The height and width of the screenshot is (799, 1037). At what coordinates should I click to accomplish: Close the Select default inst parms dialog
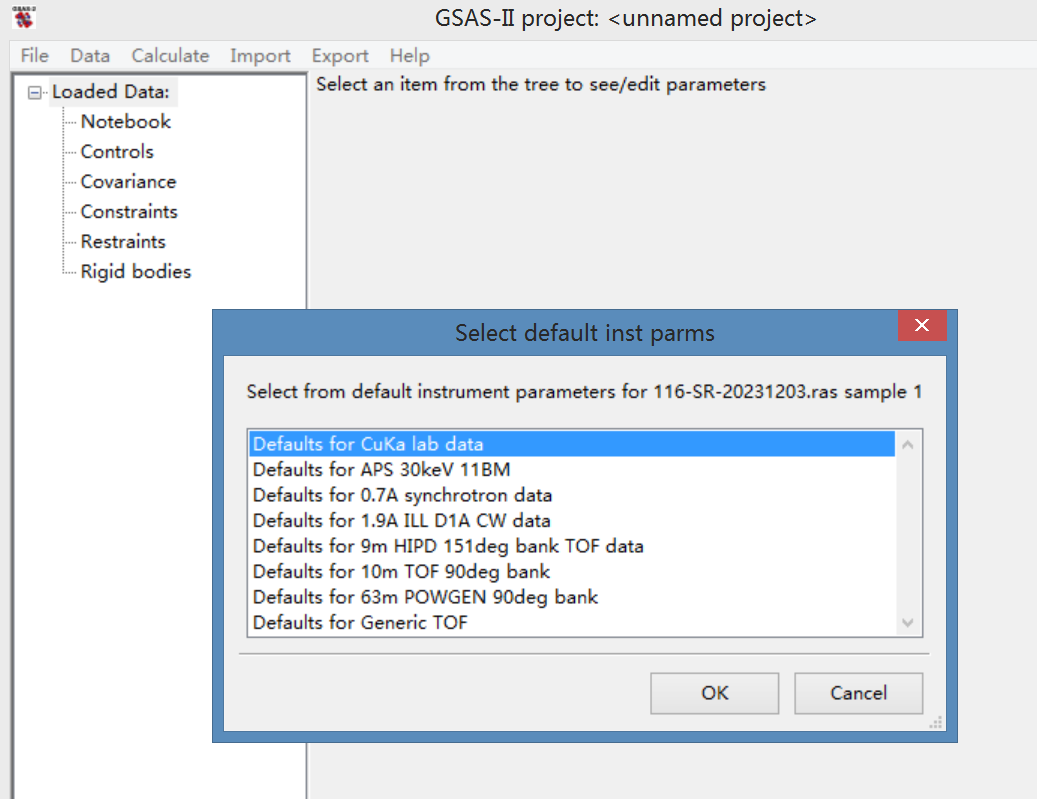coord(921,325)
